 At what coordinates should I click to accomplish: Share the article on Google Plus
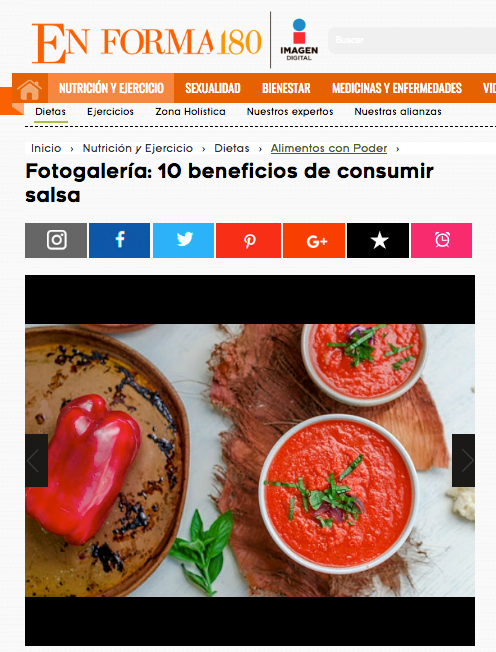[314, 240]
